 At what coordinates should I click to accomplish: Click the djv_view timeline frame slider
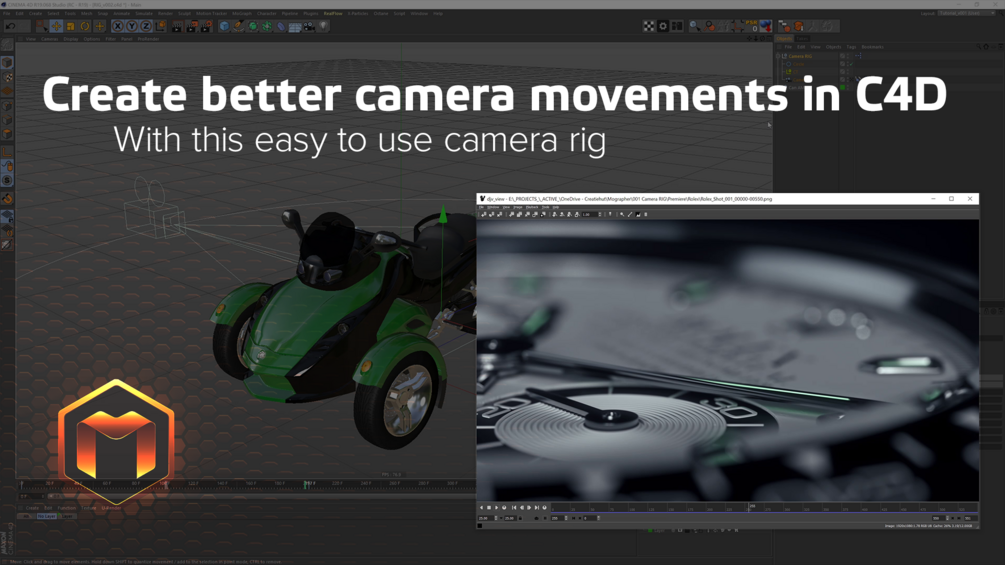pos(765,507)
